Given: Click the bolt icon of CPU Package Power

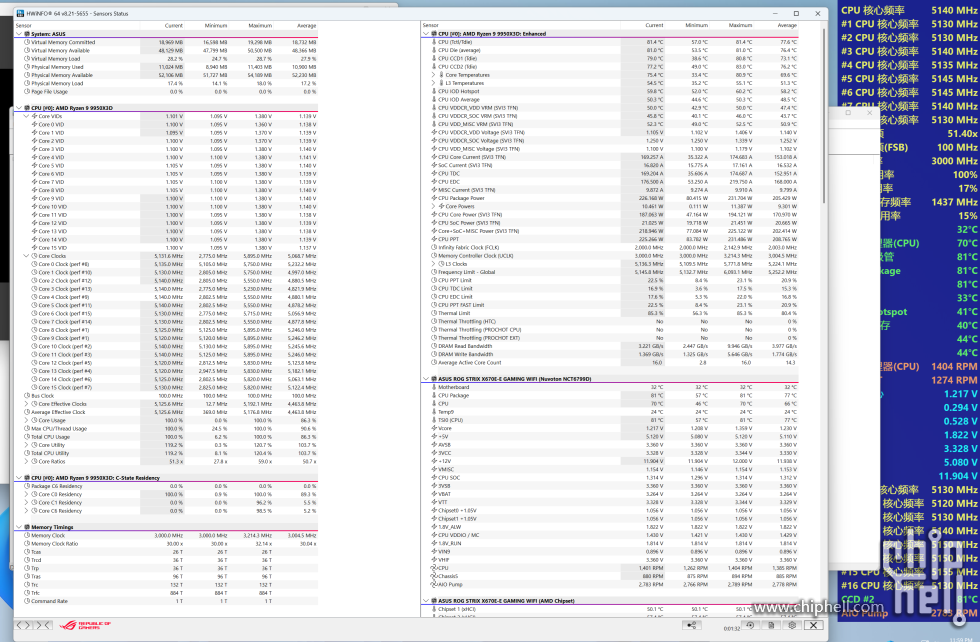Looking at the screenshot, I should point(434,198).
